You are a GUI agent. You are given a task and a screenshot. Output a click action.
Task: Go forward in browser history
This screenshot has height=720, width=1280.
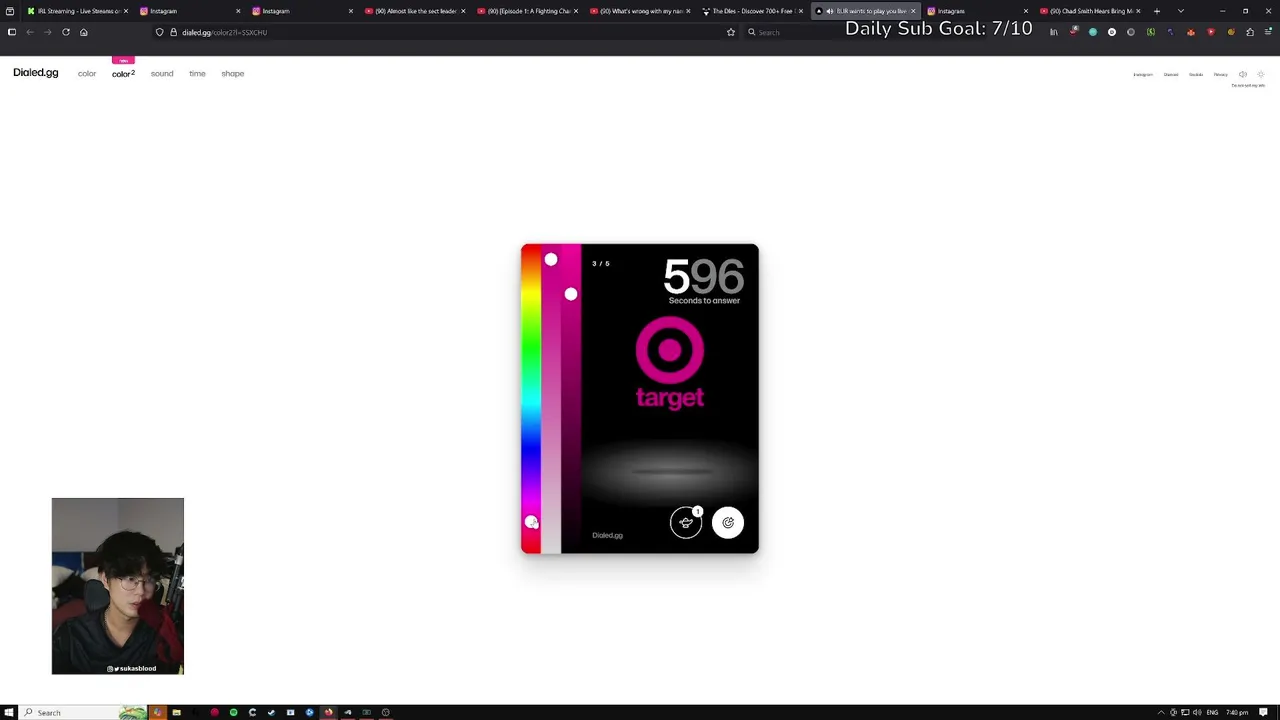point(47,32)
